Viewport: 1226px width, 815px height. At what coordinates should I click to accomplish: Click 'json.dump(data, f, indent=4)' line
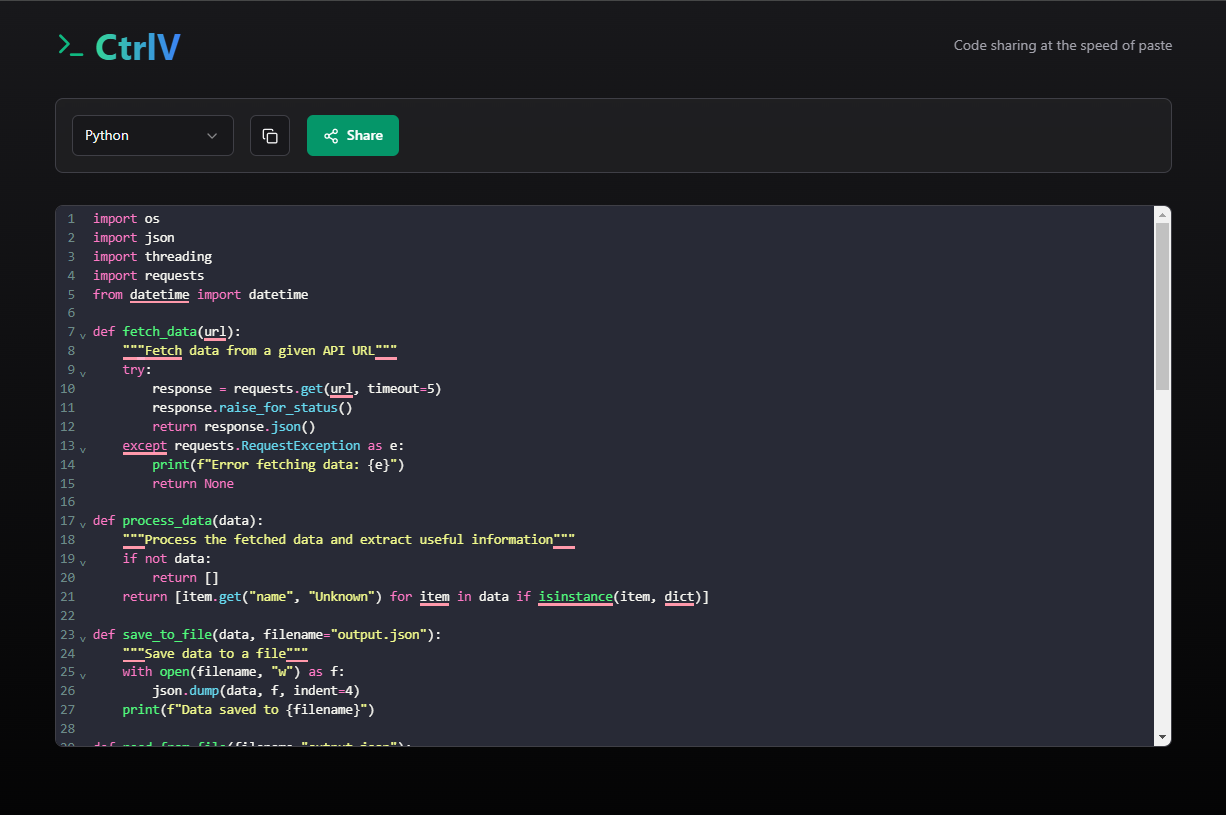[256, 691]
